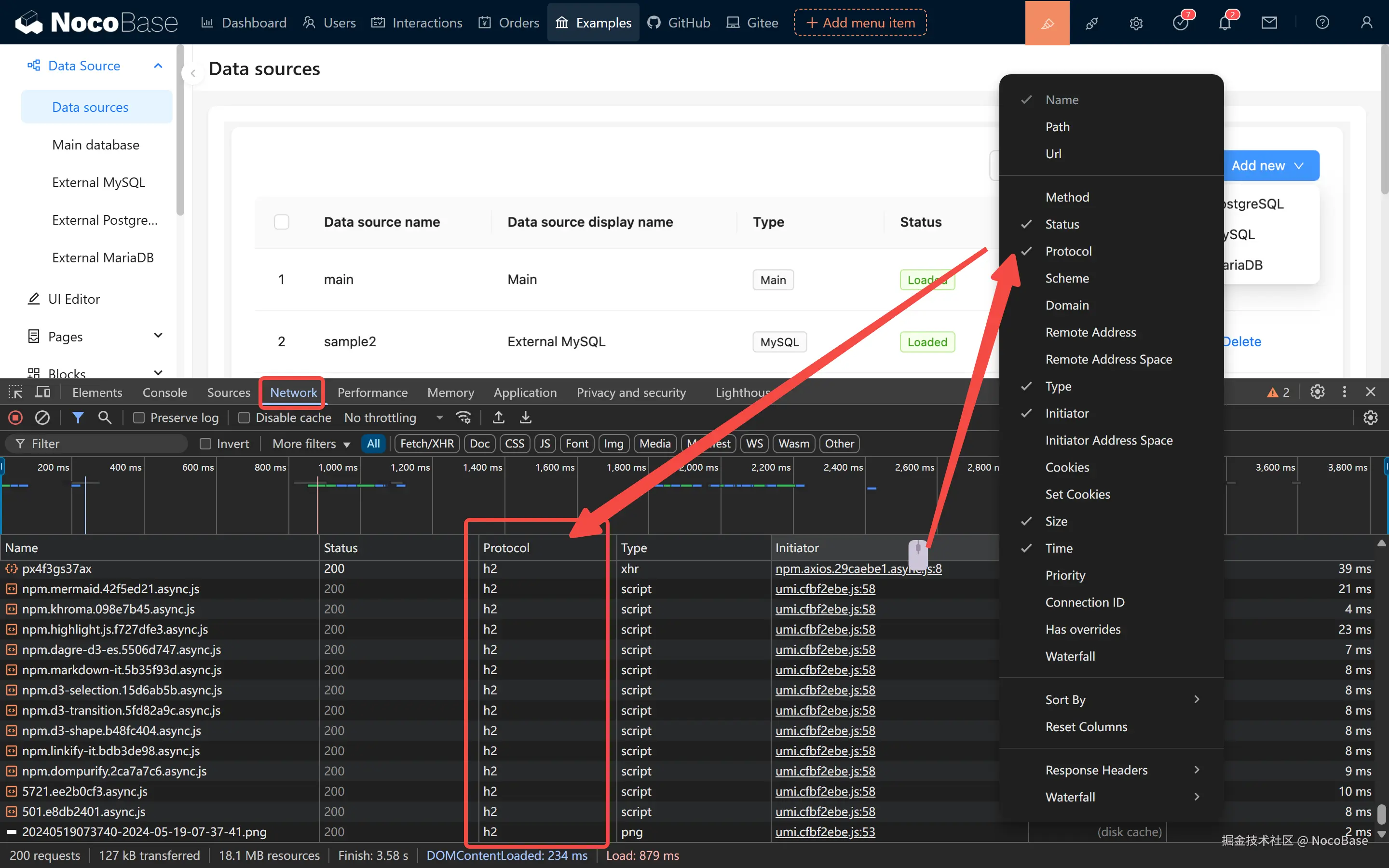Open the notifications bell icon
This screenshot has width=1389, height=868.
click(1224, 23)
